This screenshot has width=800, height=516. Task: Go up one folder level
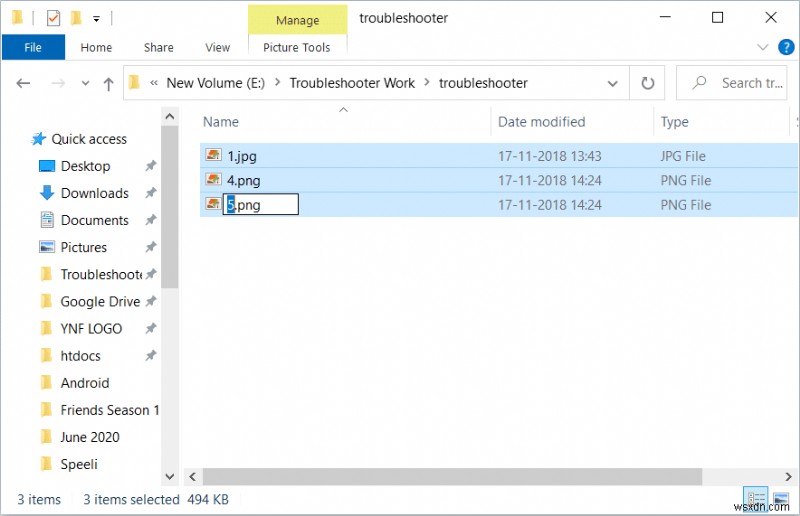coord(108,83)
